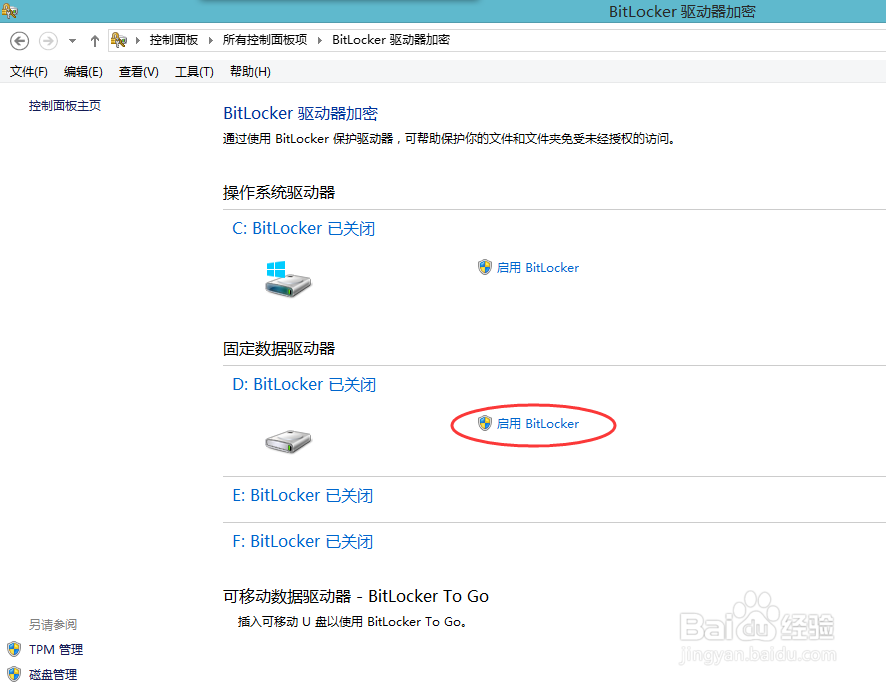The image size is (886, 685).
Task: Click the 另请参阅 sidebar label
Action: click(53, 625)
